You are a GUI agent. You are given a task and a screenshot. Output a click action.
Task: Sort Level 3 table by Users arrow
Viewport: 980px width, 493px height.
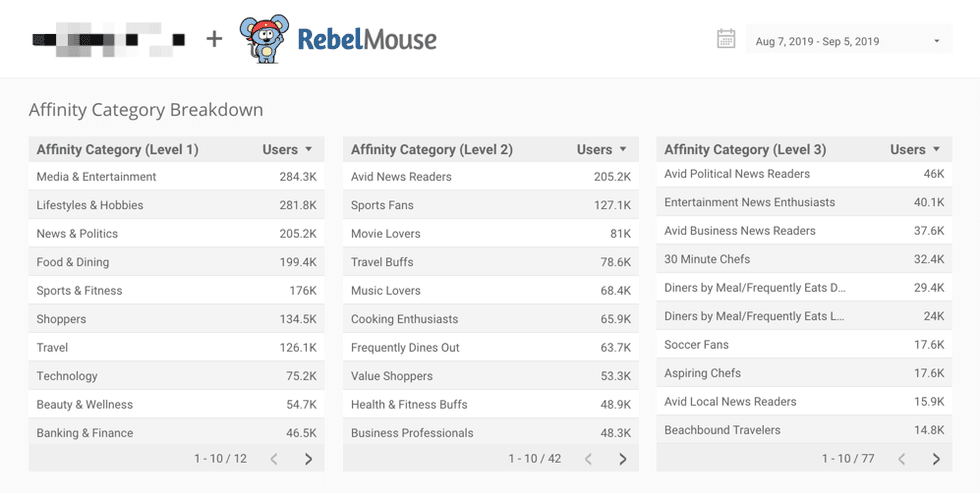coord(937,149)
